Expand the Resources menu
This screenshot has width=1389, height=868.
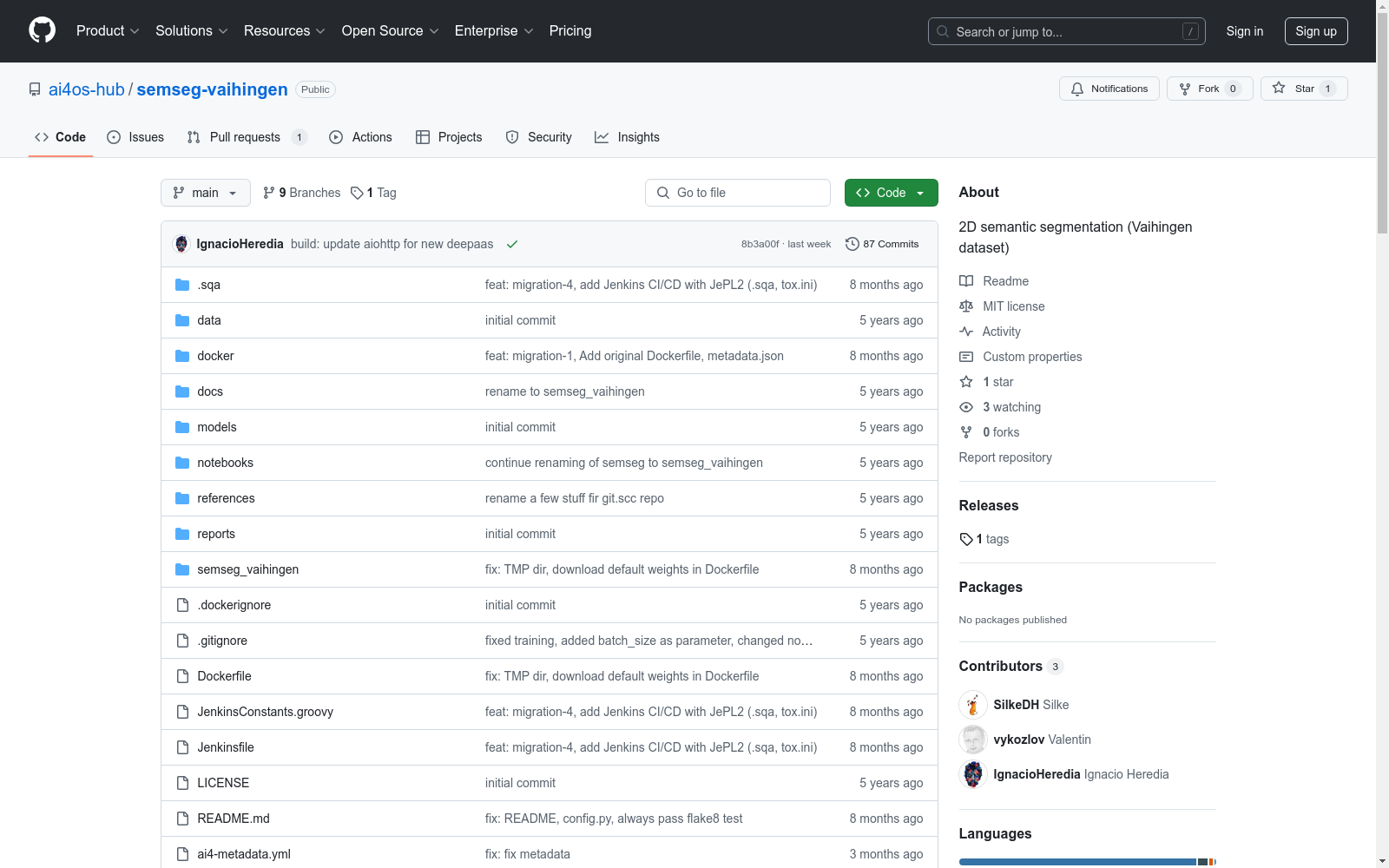coord(285,31)
